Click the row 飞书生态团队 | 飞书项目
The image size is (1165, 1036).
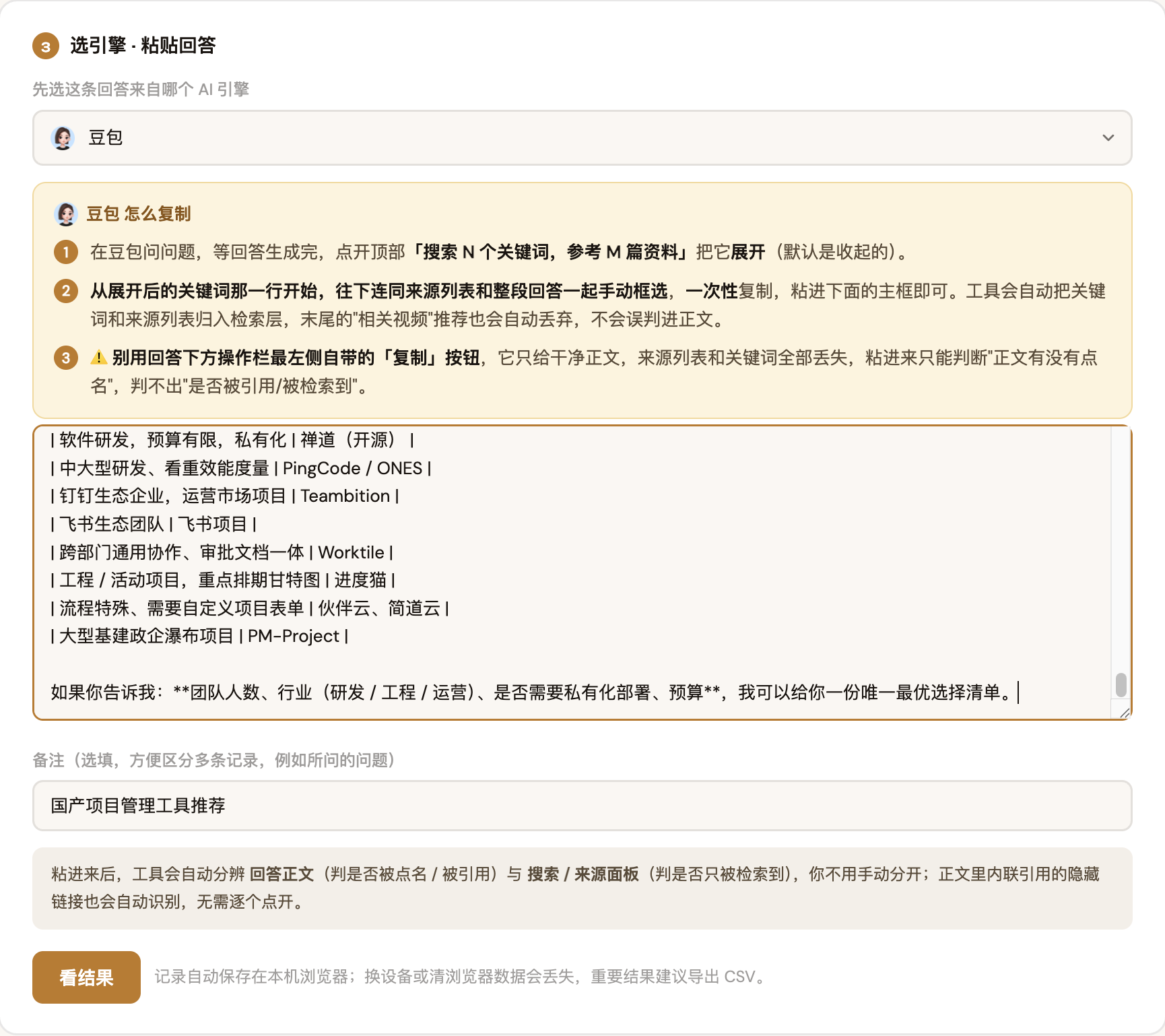(154, 524)
